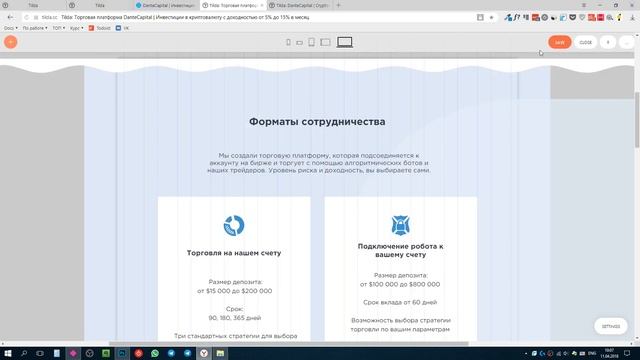The width and height of the screenshot is (640, 360).
Task: Select the Подключение робота к вашему счету title
Action: pyautogui.click(x=400, y=251)
